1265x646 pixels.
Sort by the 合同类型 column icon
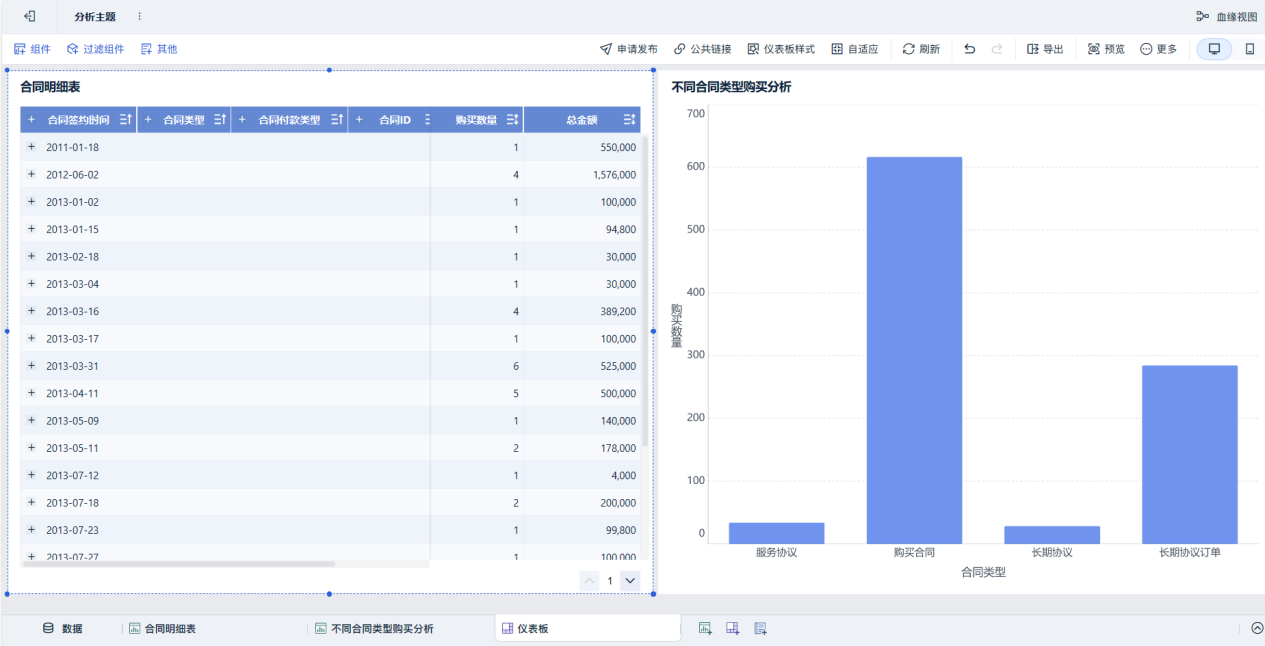(221, 120)
